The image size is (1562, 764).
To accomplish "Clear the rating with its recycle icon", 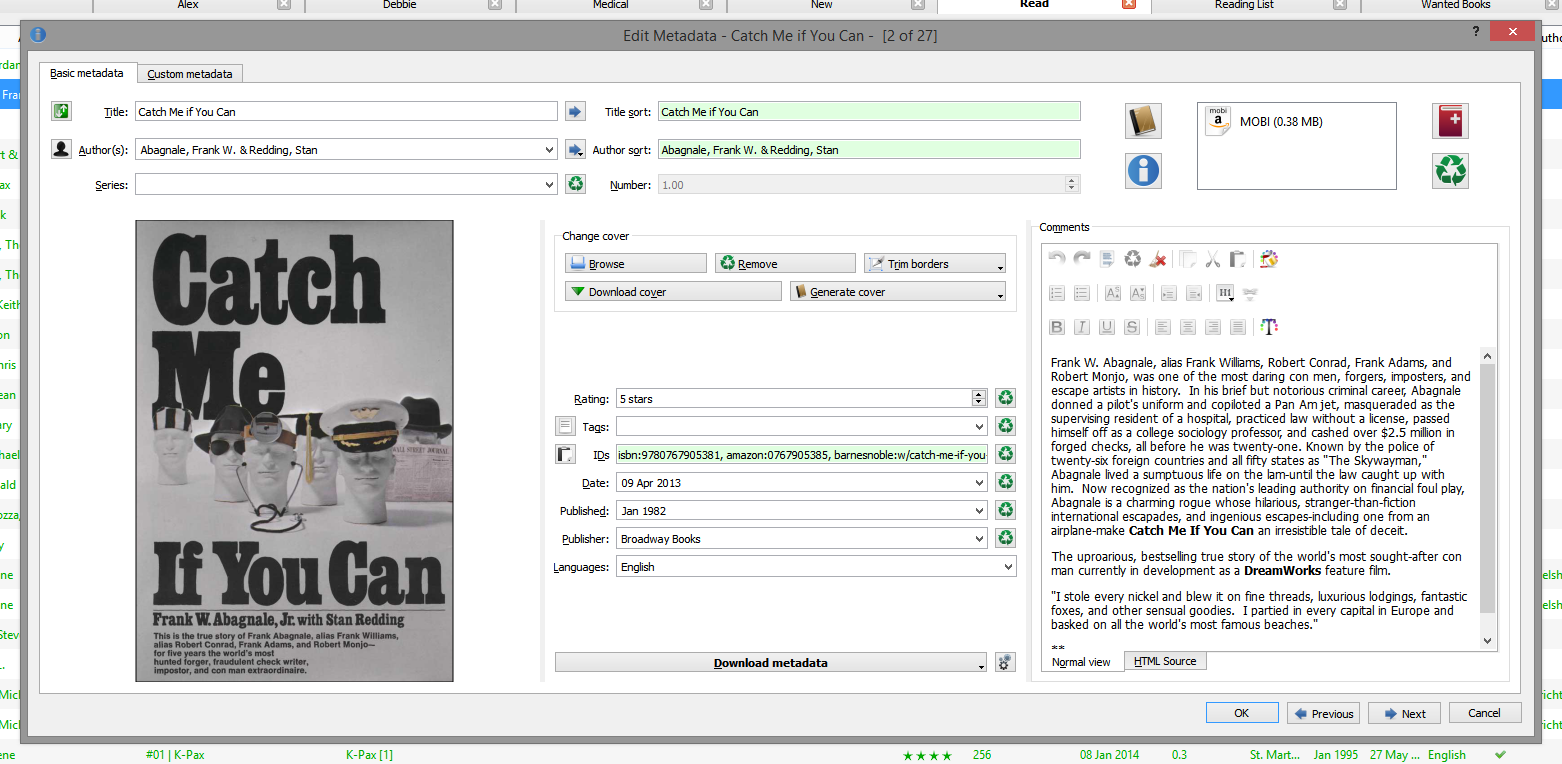I will [x=1005, y=398].
